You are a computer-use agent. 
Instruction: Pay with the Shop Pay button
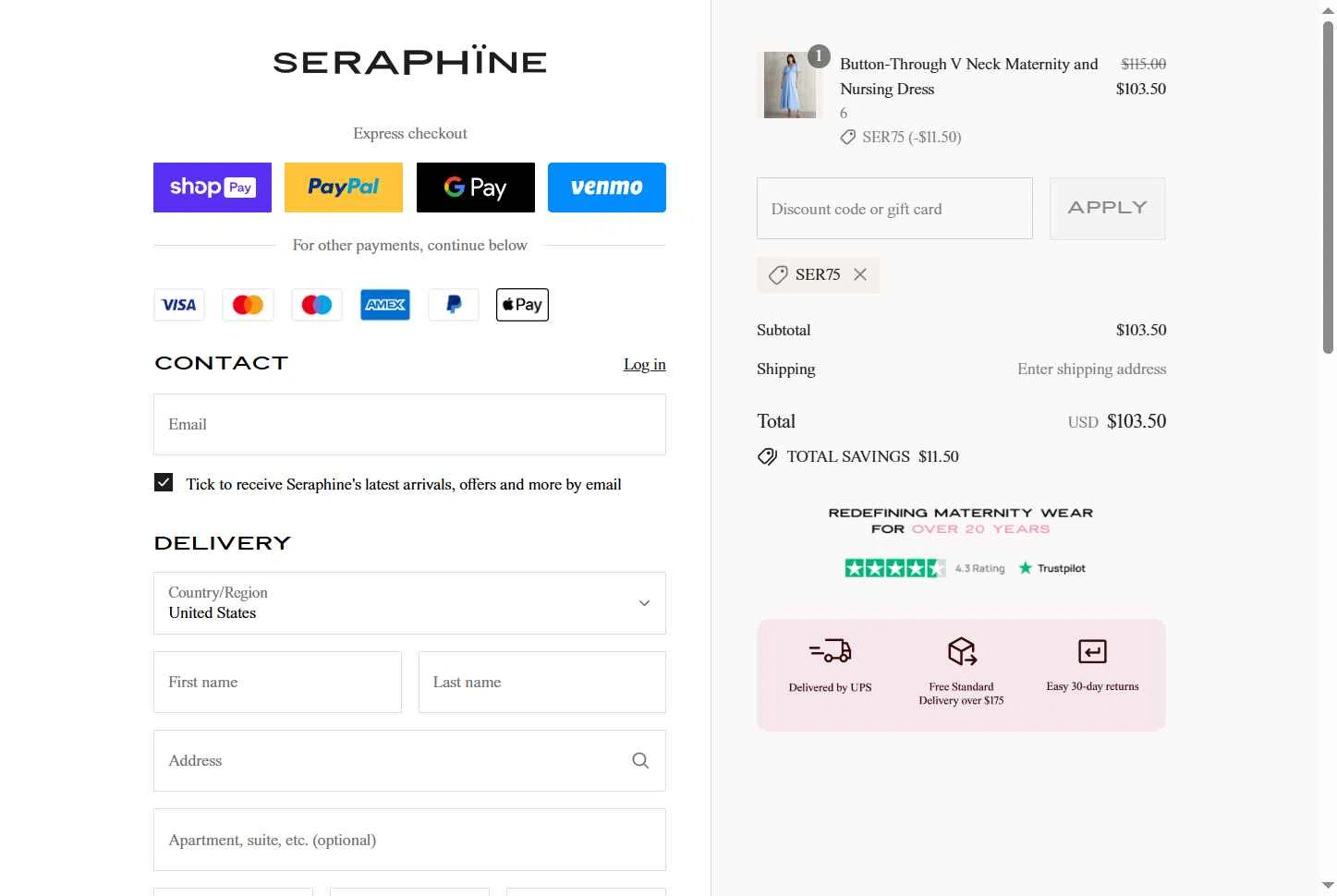[213, 188]
